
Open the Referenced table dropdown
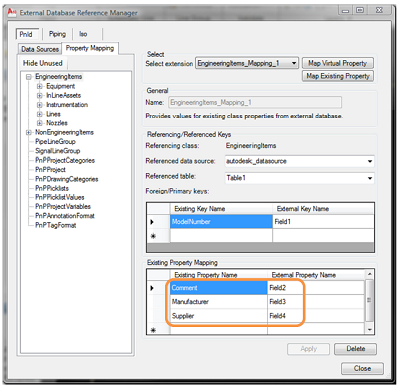coord(299,178)
